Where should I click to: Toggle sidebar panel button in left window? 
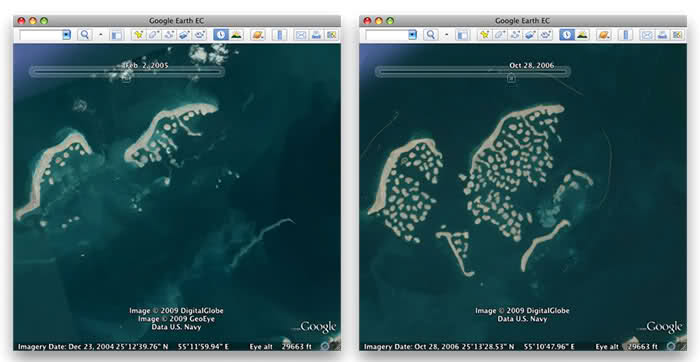pyautogui.click(x=116, y=35)
